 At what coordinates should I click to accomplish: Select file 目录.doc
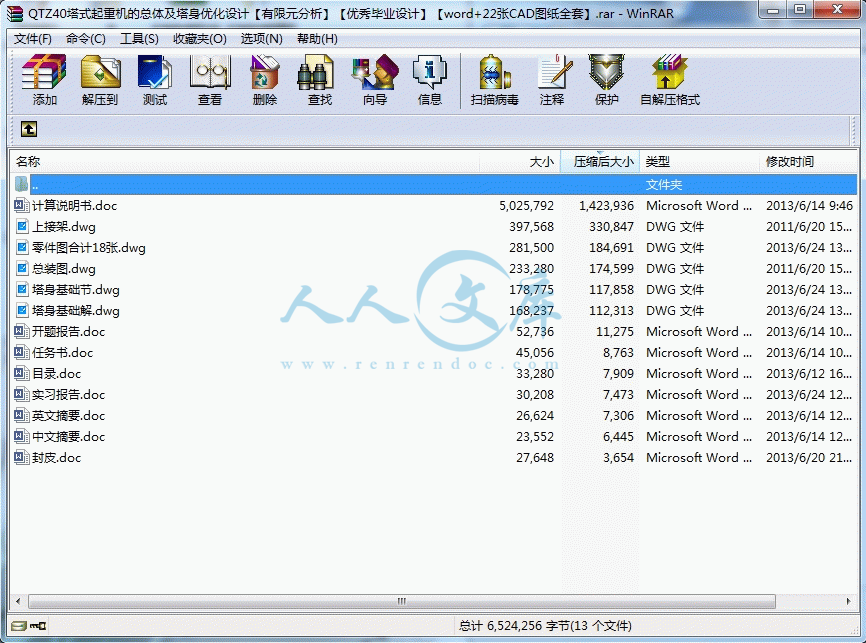click(x=434, y=373)
